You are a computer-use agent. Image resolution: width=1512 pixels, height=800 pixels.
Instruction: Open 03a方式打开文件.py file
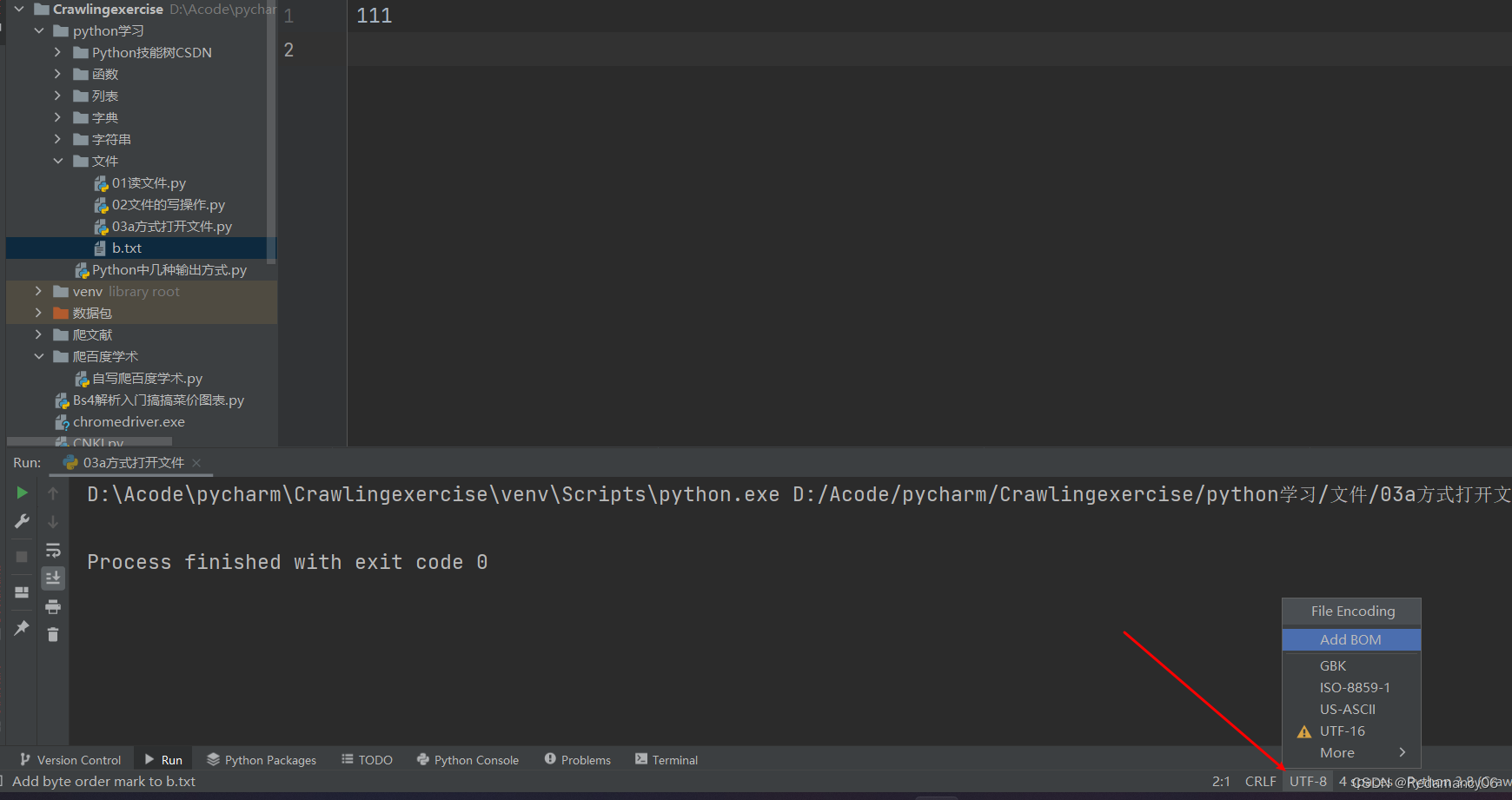[x=172, y=227]
